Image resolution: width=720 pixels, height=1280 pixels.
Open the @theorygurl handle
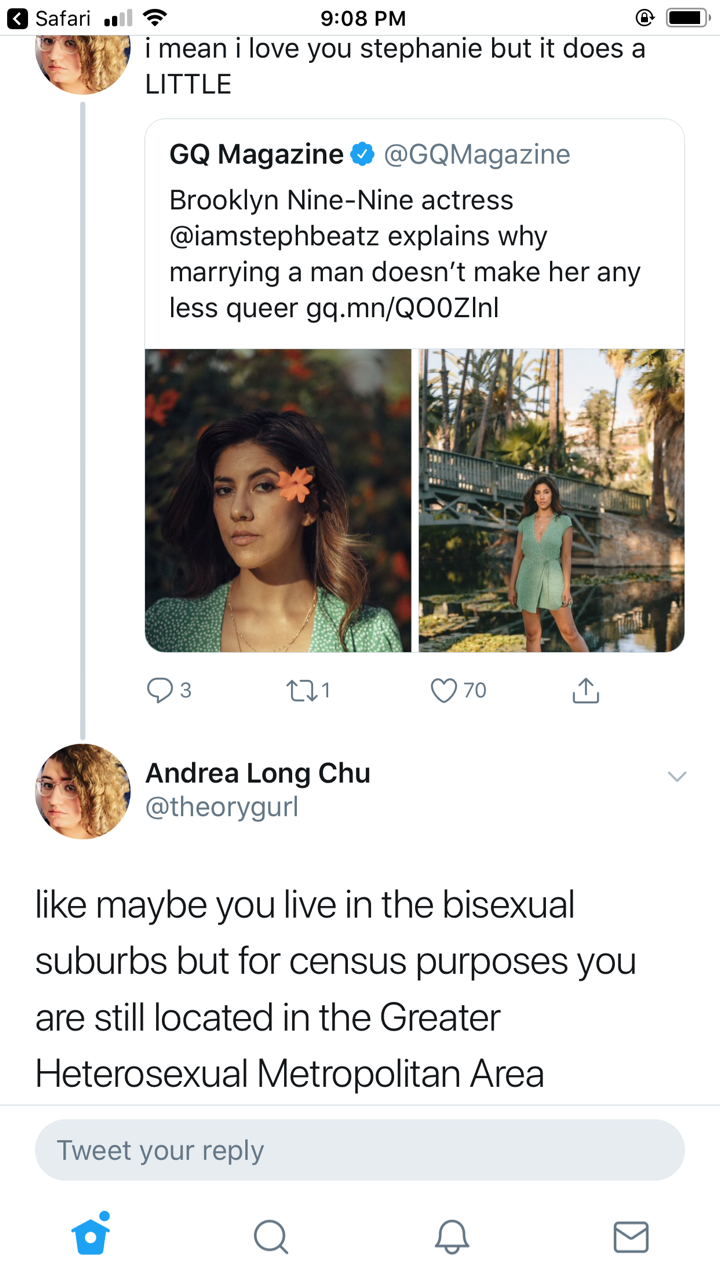222,808
